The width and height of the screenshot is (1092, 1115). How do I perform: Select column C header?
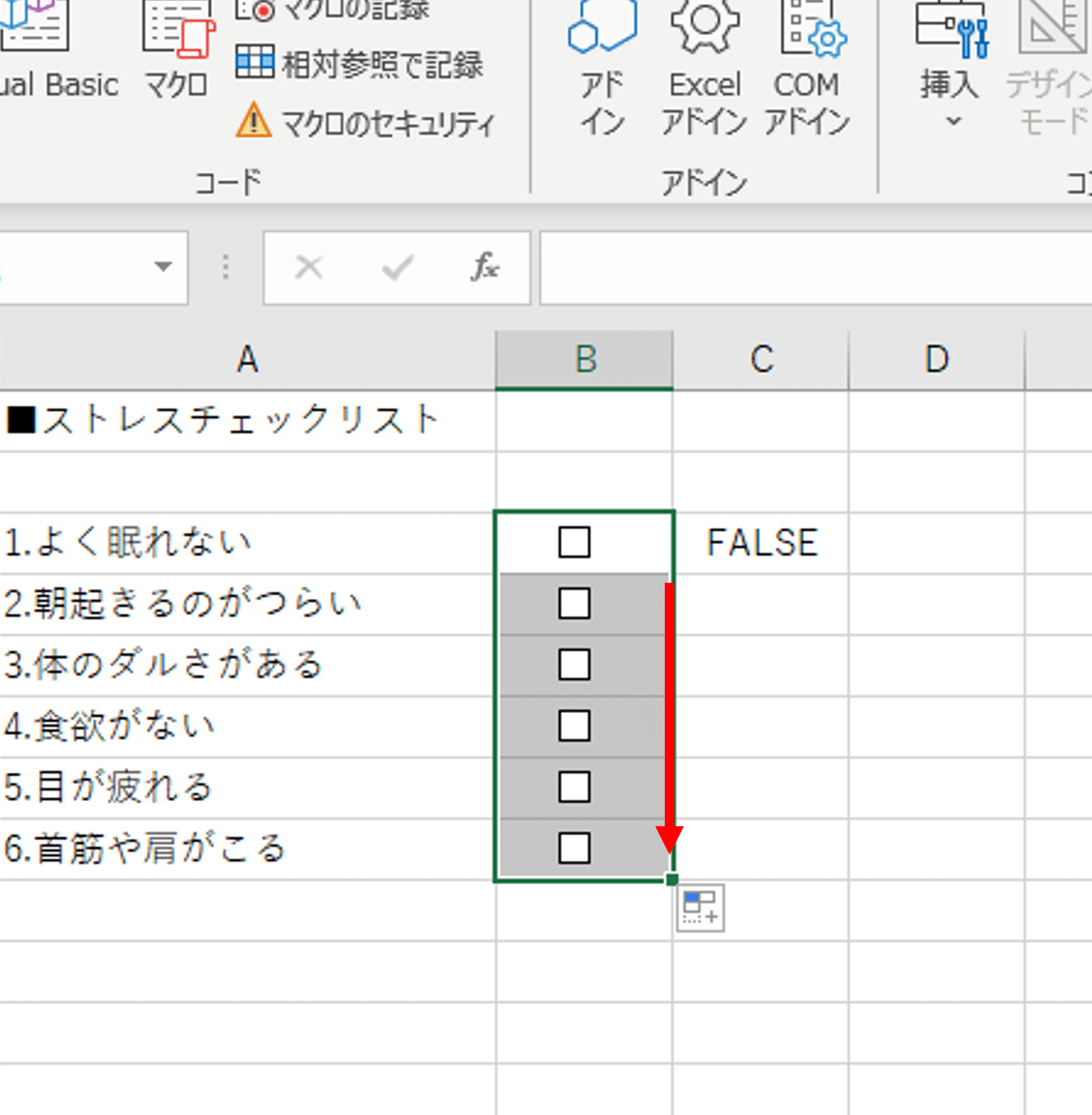pos(761,360)
